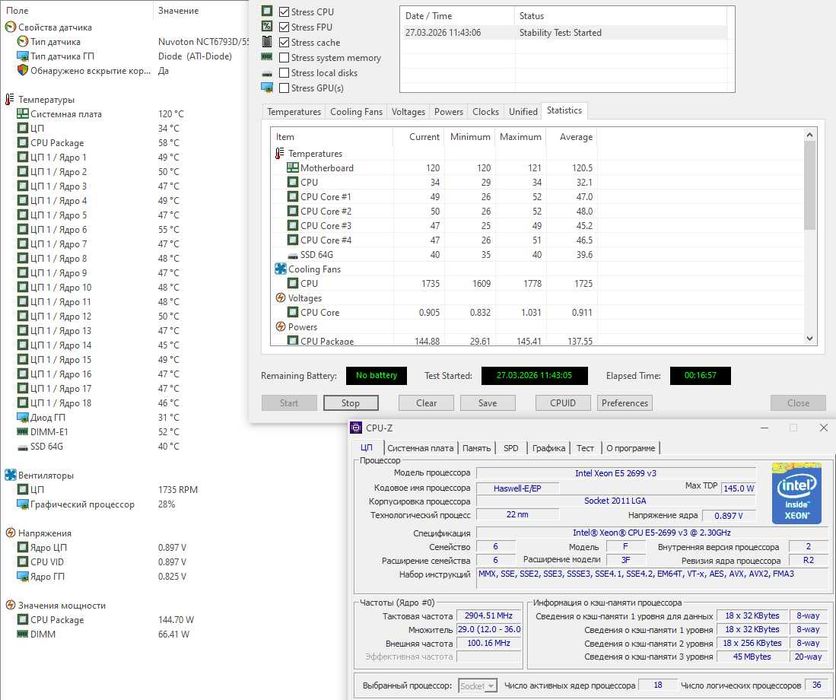Open the CPUID panel button

tap(562, 403)
